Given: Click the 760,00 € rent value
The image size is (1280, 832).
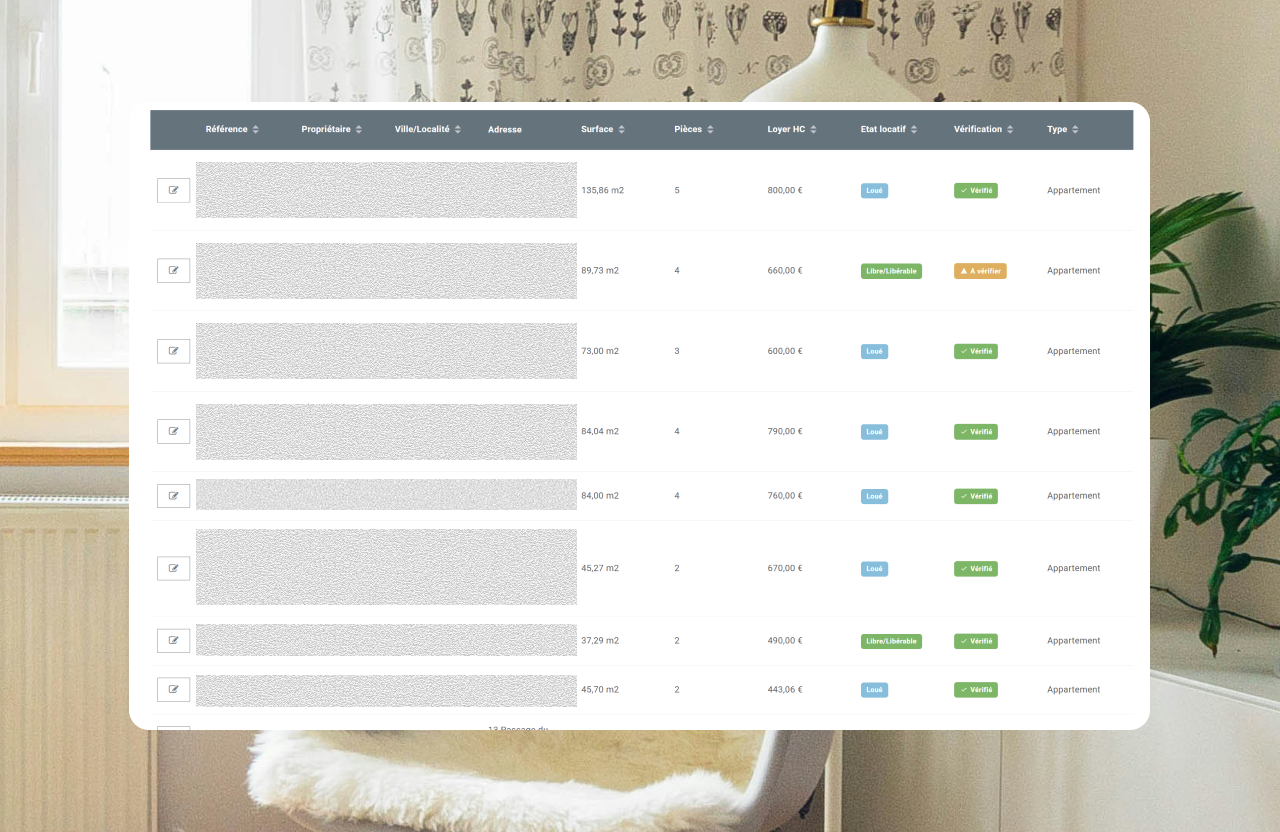Looking at the screenshot, I should pyautogui.click(x=785, y=496).
